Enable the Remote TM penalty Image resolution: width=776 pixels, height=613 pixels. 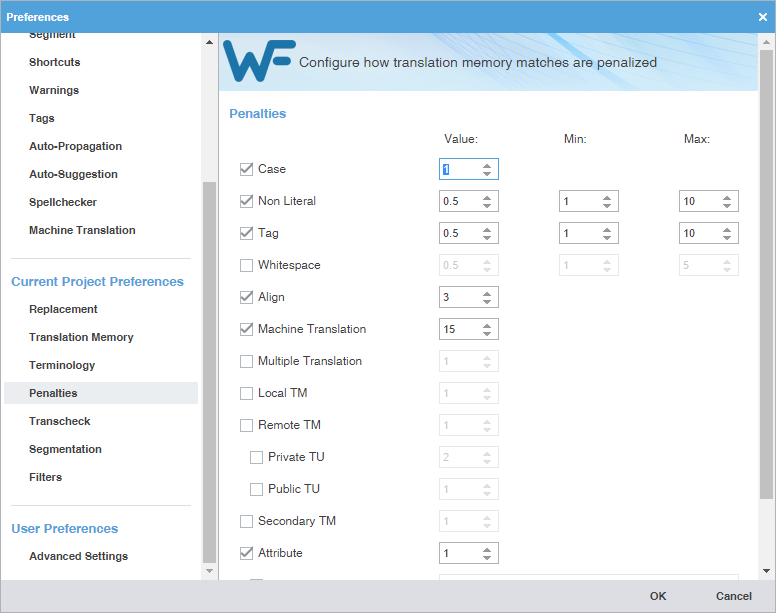tap(247, 425)
